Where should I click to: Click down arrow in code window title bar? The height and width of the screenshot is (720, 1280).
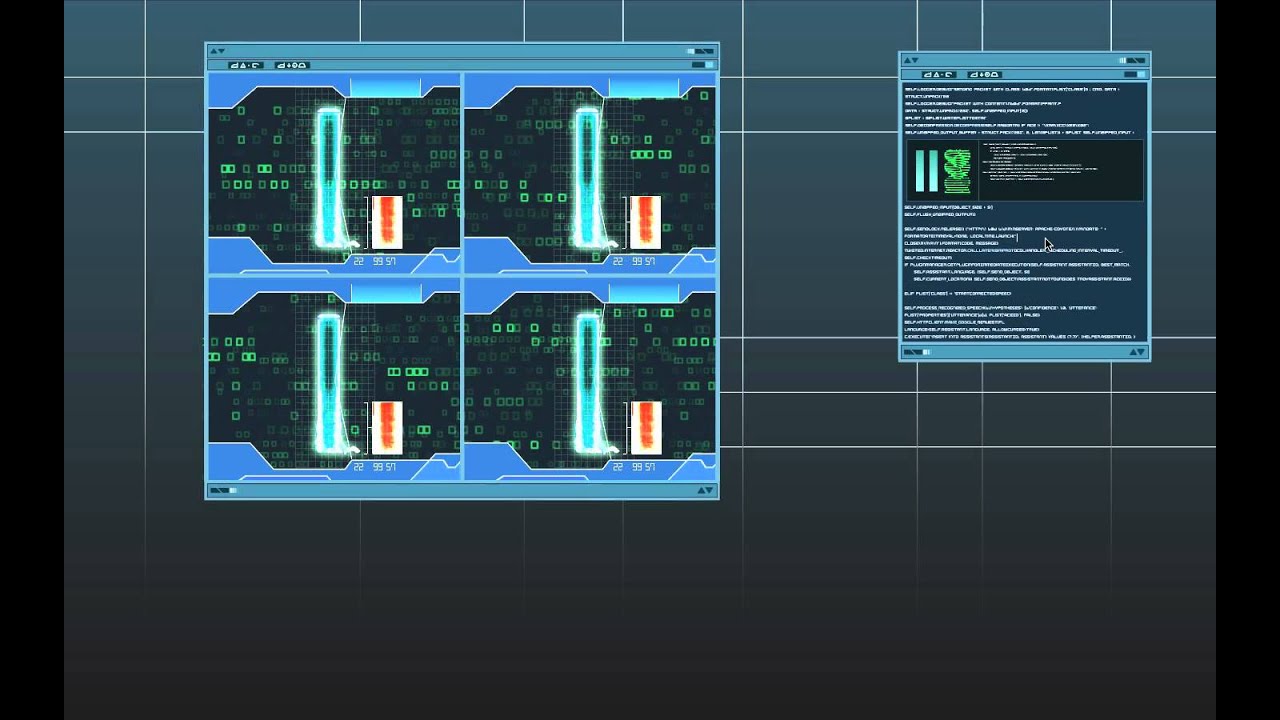914,60
